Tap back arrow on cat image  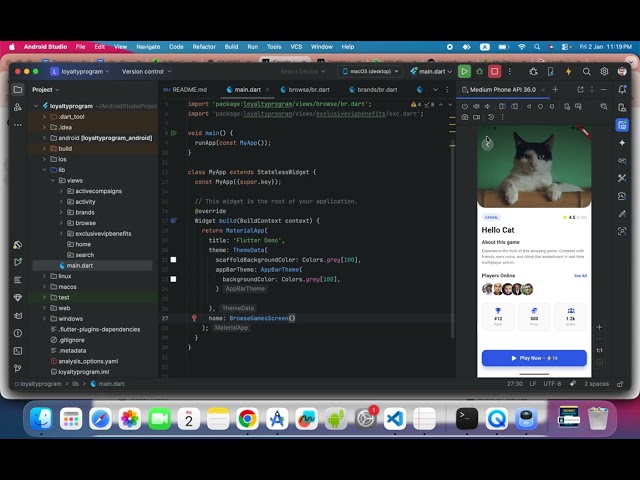click(487, 144)
